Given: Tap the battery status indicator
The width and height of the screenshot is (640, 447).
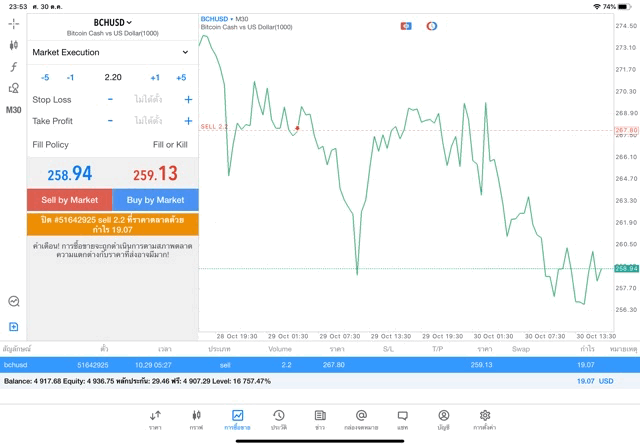Looking at the screenshot, I should 625,7.
